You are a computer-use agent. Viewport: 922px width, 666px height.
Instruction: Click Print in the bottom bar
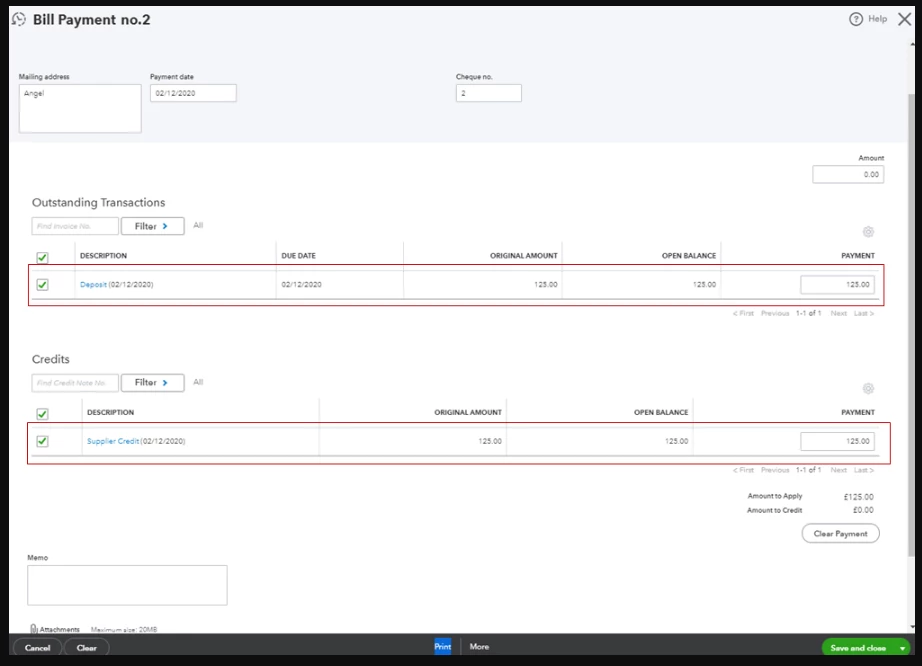[443, 647]
